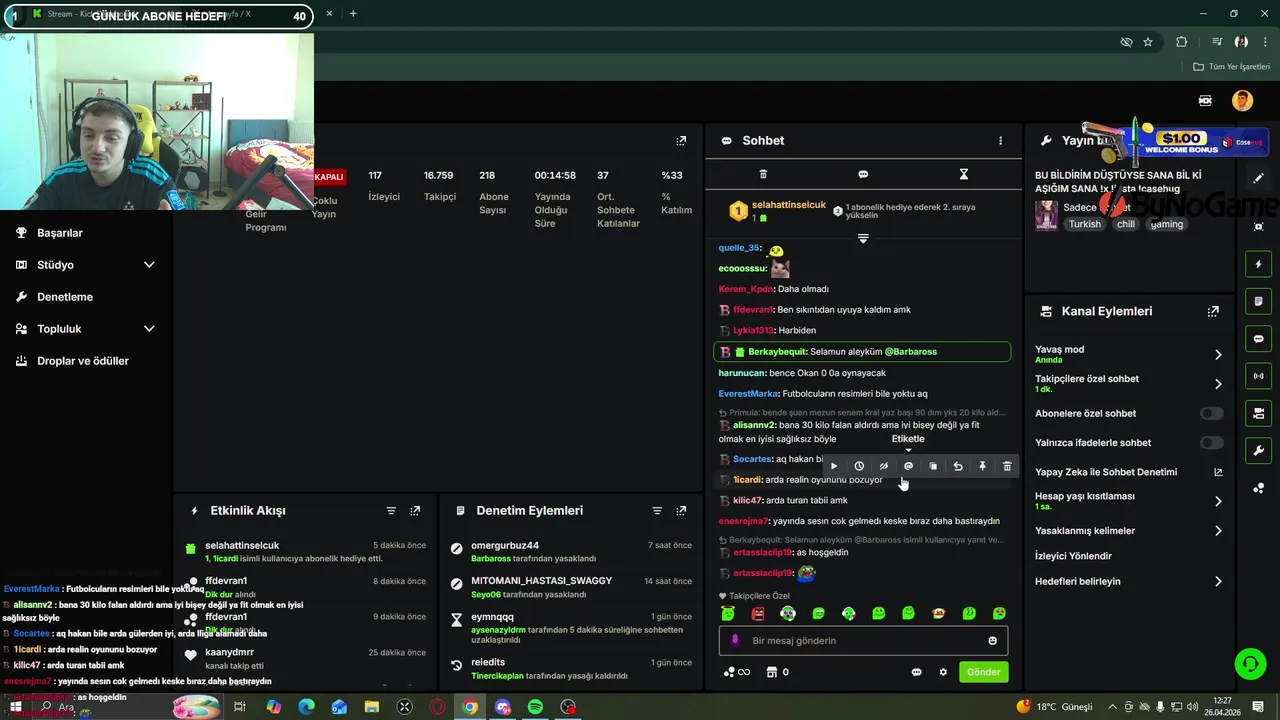Viewport: 1280px width, 720px height.
Task: Expand the Stüdyo sidebar section
Action: (85, 265)
